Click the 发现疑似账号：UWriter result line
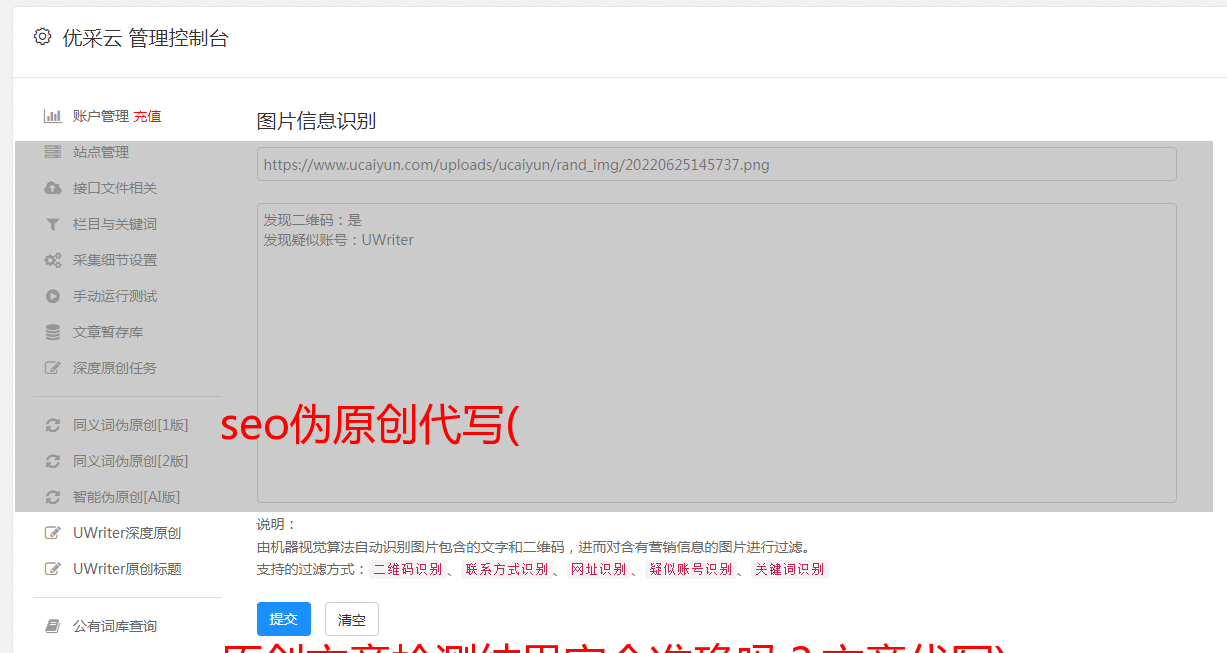 click(x=338, y=240)
